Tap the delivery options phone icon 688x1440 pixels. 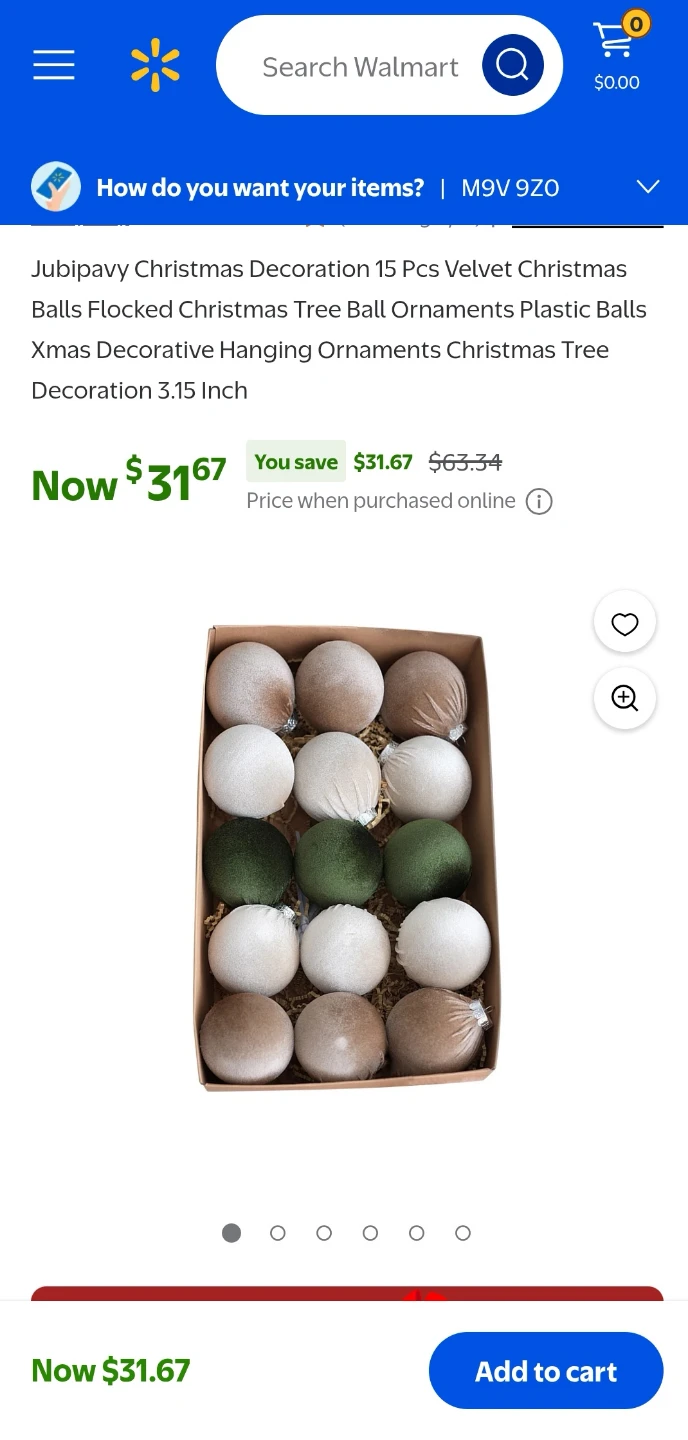56,187
